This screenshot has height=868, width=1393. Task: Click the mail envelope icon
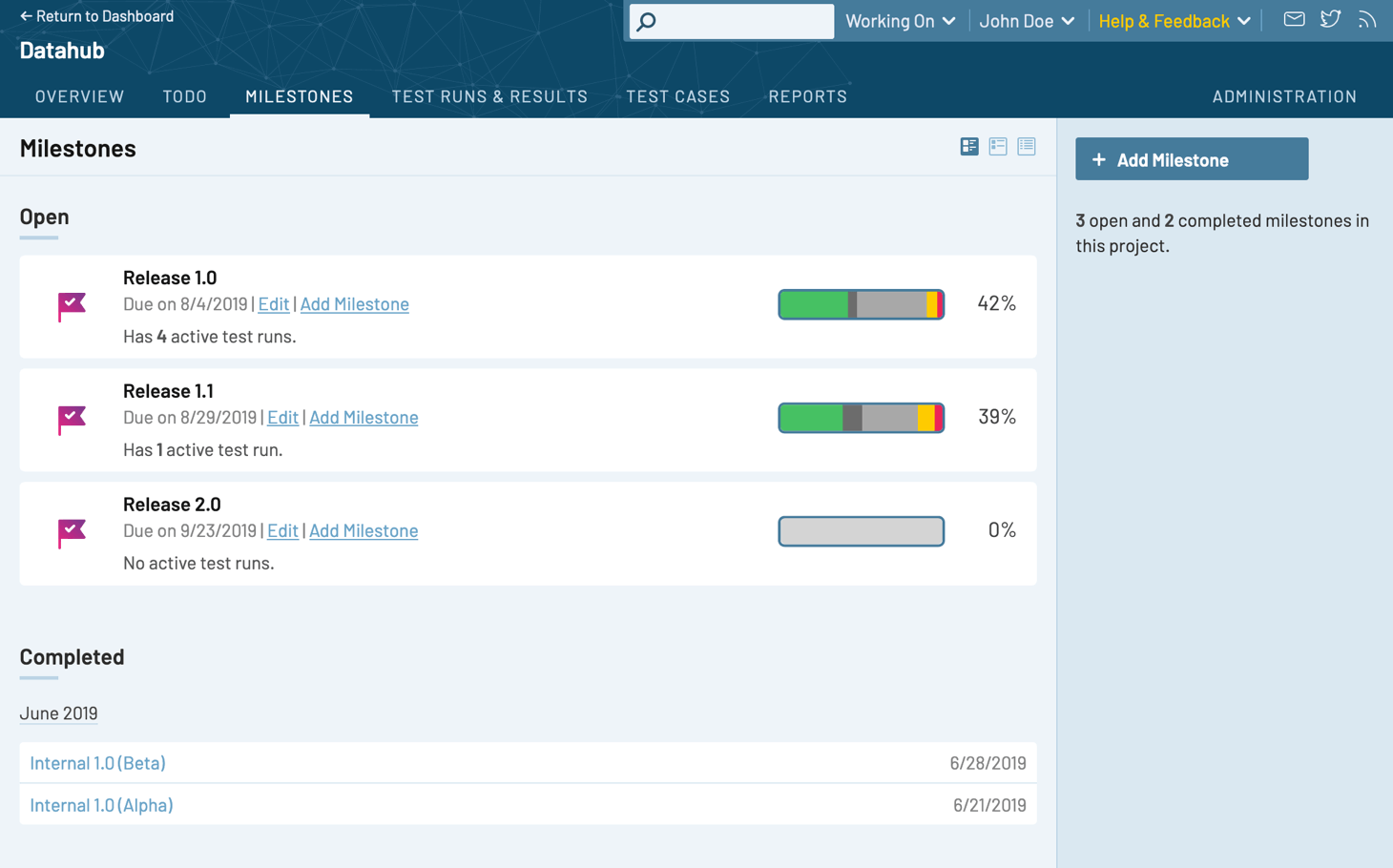pyautogui.click(x=1294, y=19)
